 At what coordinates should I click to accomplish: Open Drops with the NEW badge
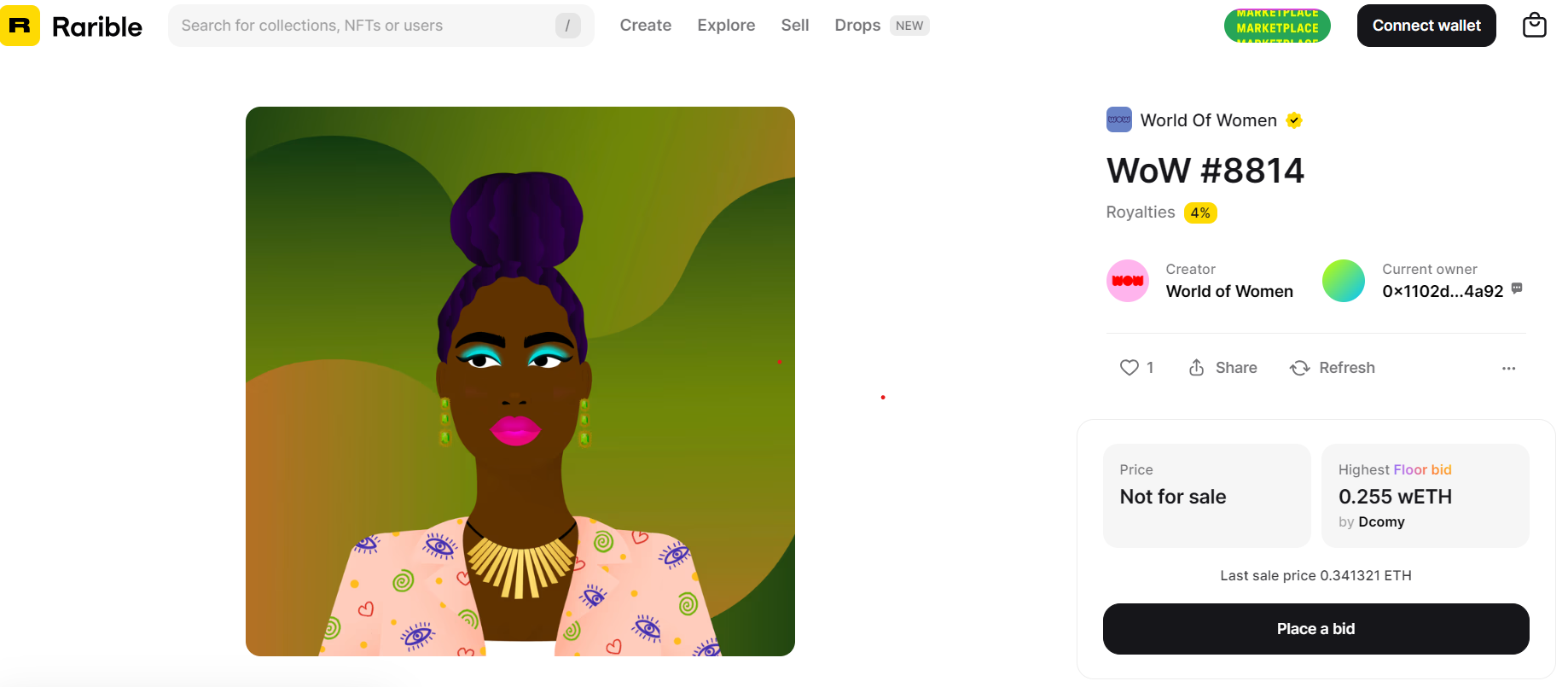[x=882, y=26]
